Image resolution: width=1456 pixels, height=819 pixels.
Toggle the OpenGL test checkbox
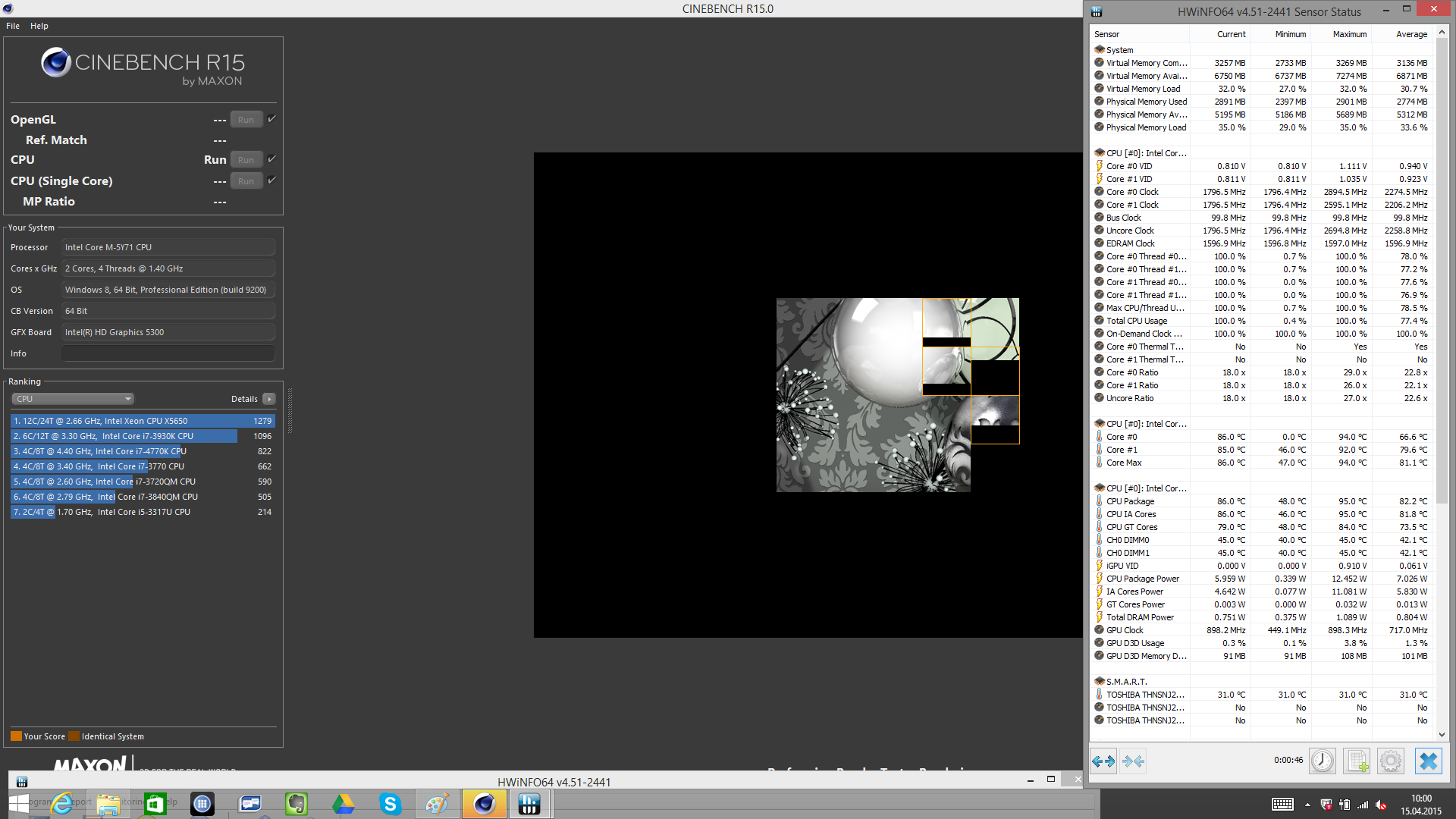(271, 118)
